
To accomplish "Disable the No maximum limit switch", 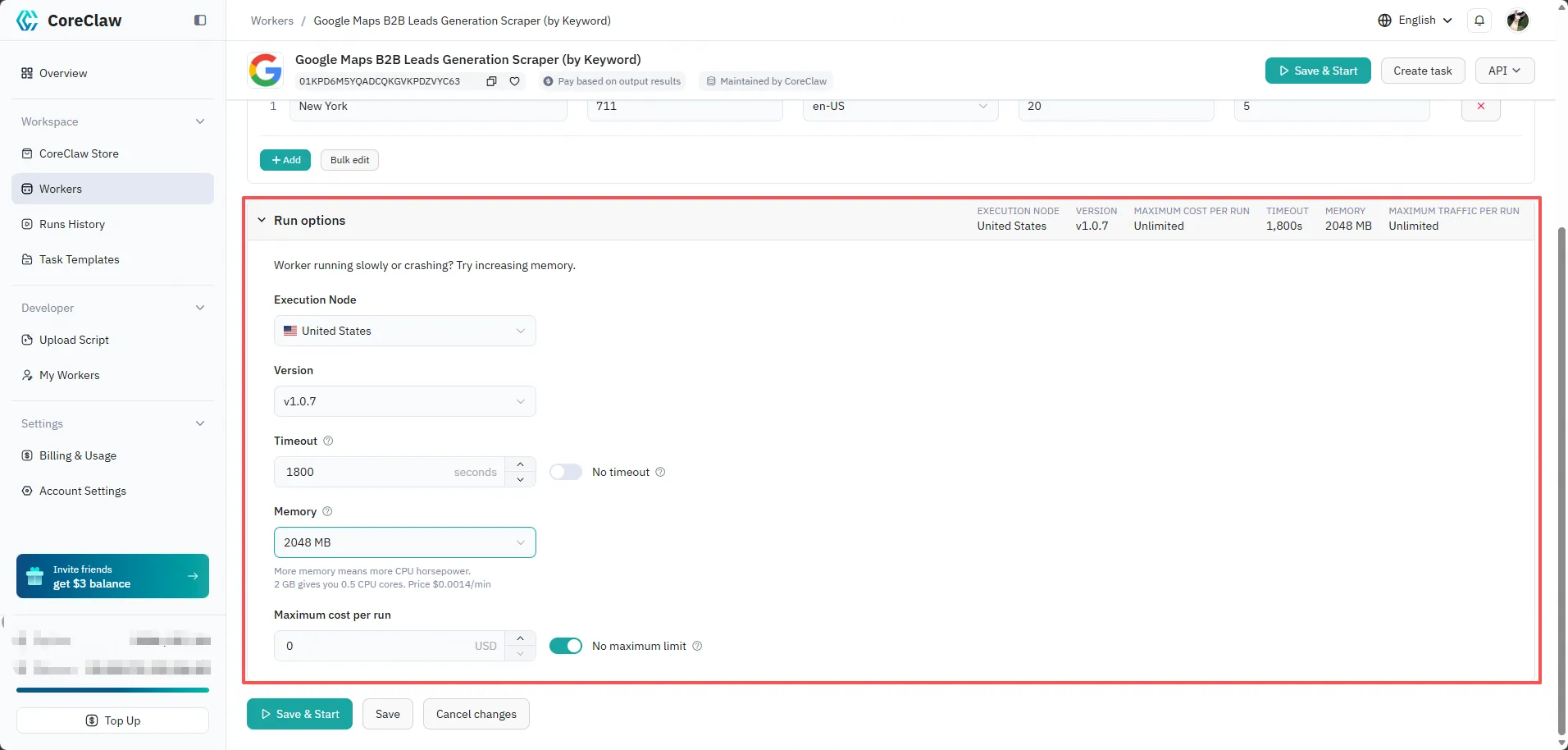I will [x=566, y=646].
